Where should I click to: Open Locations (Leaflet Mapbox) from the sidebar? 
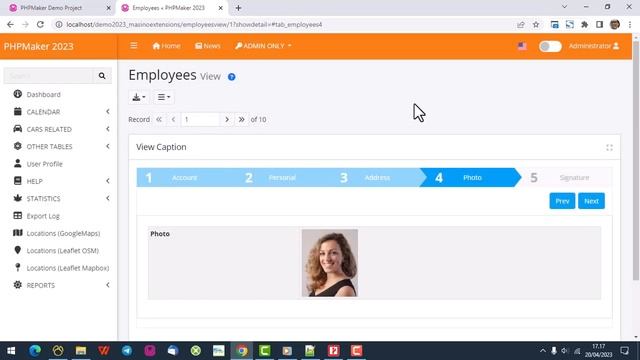tap(68, 268)
